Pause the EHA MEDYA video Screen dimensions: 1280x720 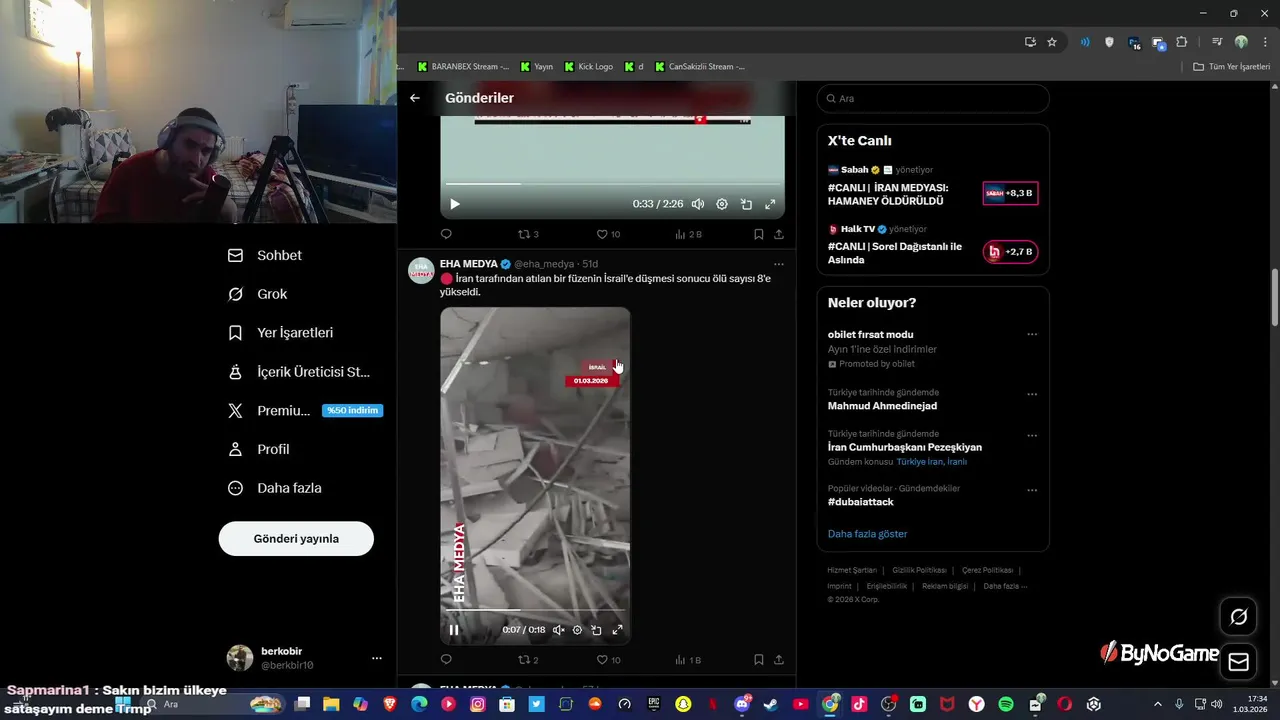click(453, 630)
